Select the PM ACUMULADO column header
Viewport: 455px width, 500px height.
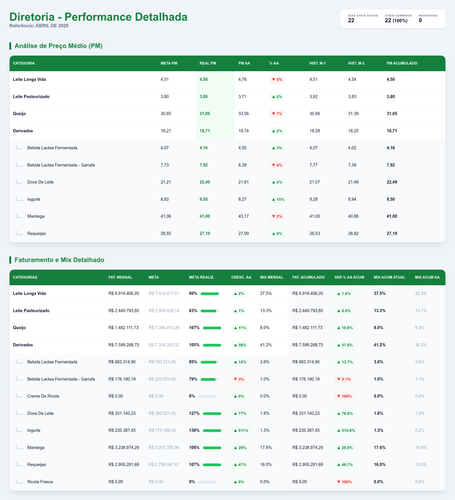point(402,63)
